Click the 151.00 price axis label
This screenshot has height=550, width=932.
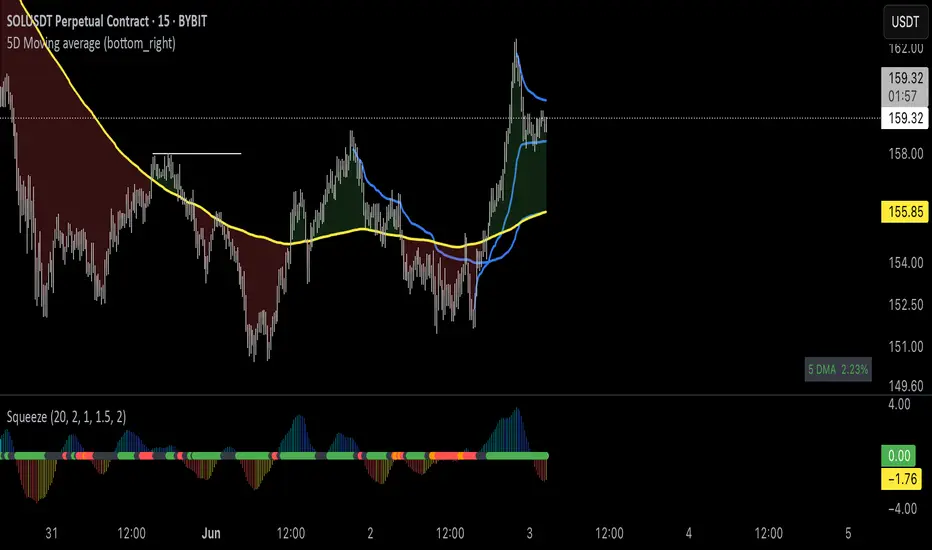(906, 346)
